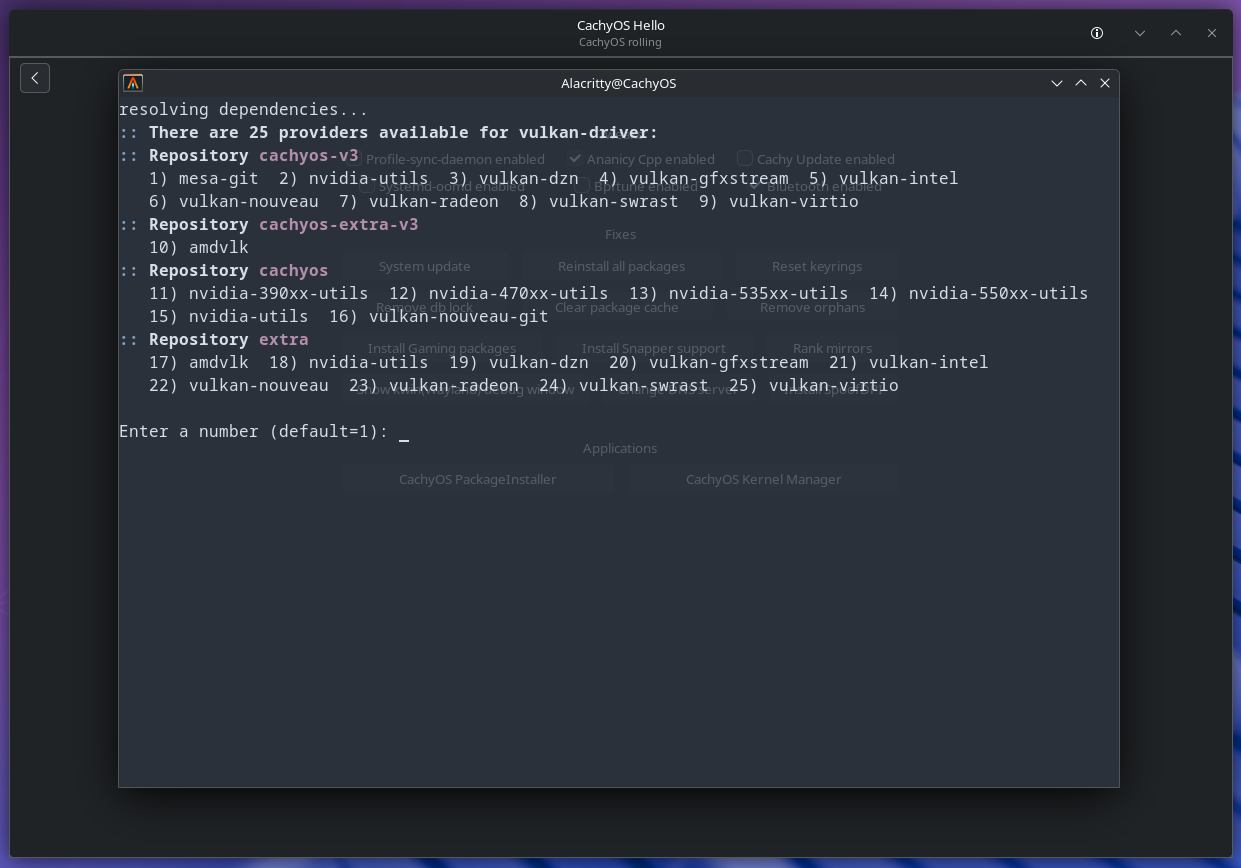Image resolution: width=1241 pixels, height=868 pixels.
Task: Open the Alacritty titlebar dropdown chevron
Action: tap(1057, 83)
